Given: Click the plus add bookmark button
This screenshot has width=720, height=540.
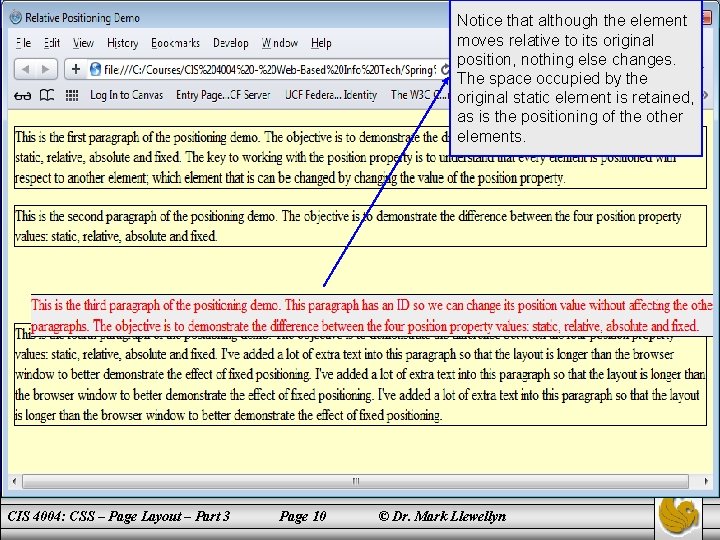Looking at the screenshot, I should (76, 69).
